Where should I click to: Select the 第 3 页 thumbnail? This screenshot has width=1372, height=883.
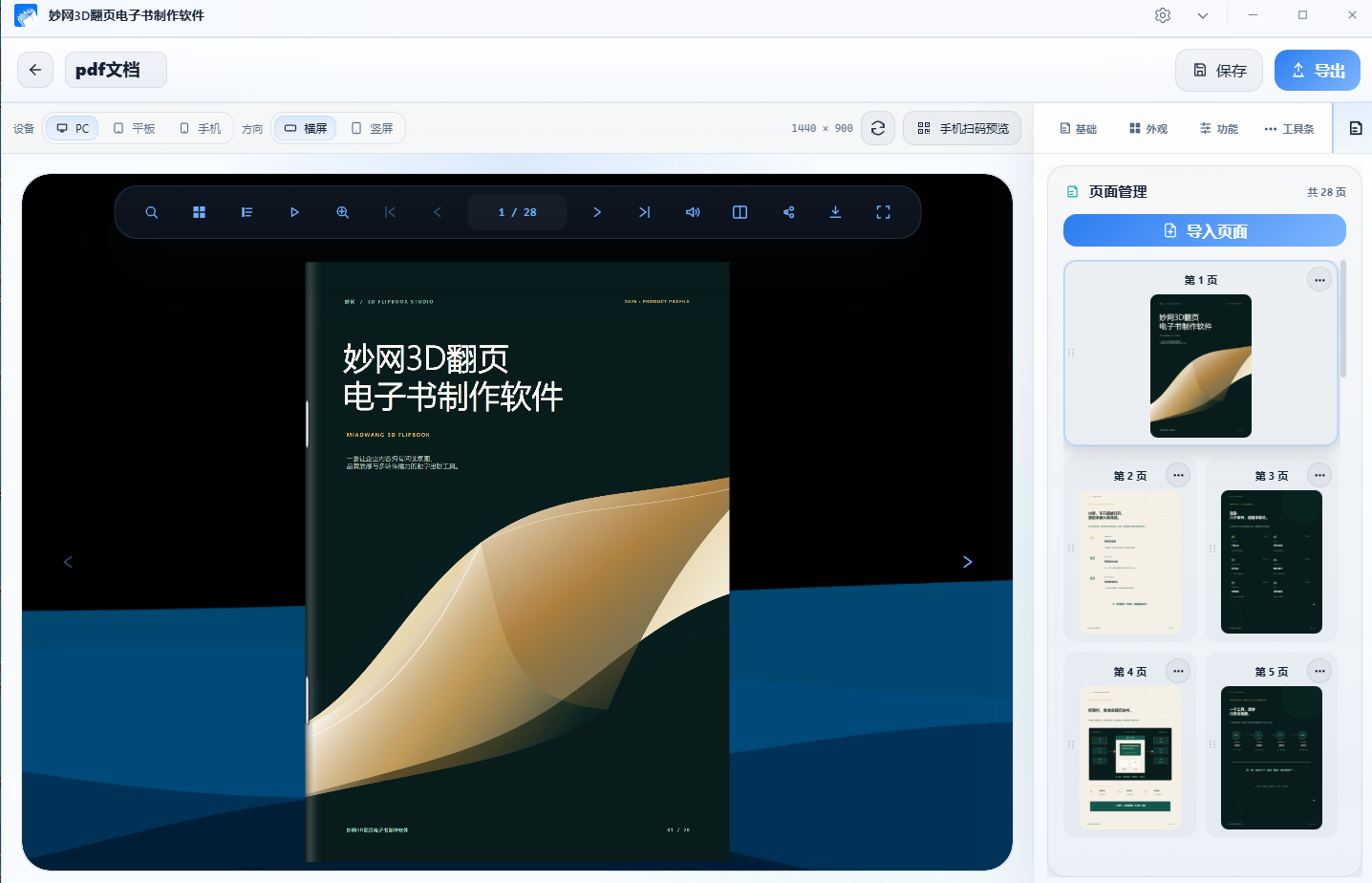tap(1272, 561)
